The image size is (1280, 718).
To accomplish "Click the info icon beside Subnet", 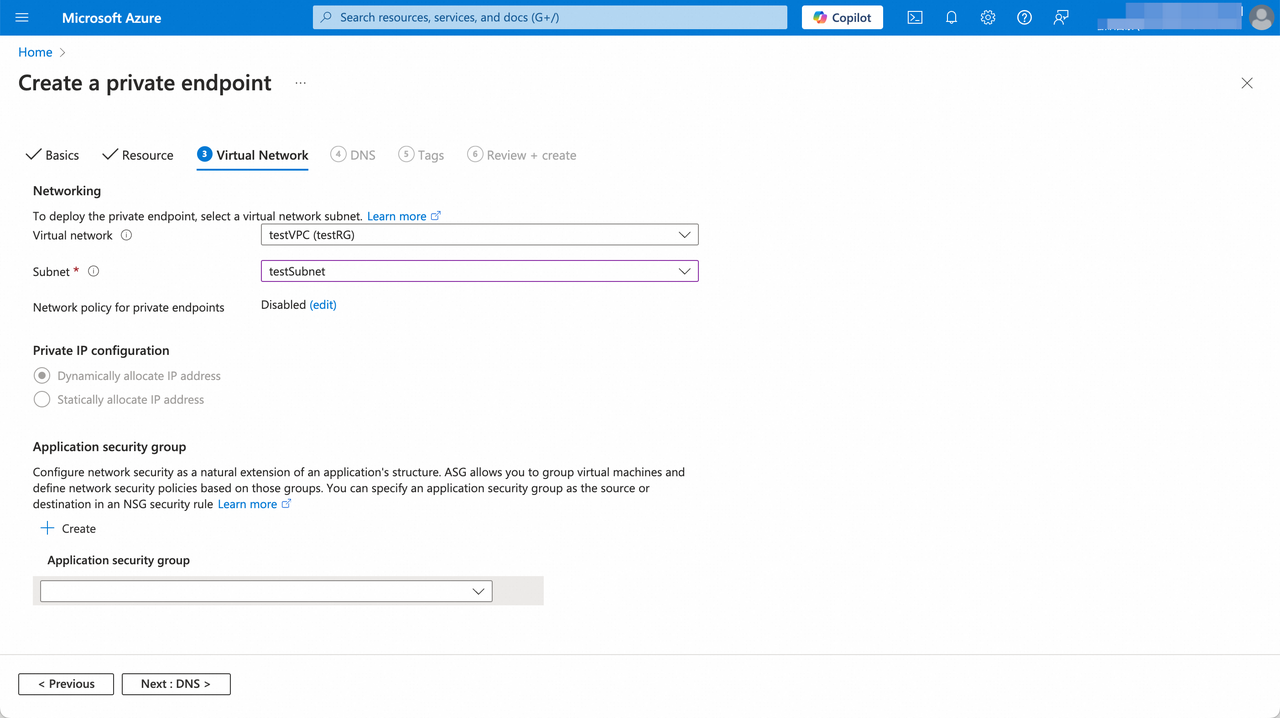I will (93, 270).
